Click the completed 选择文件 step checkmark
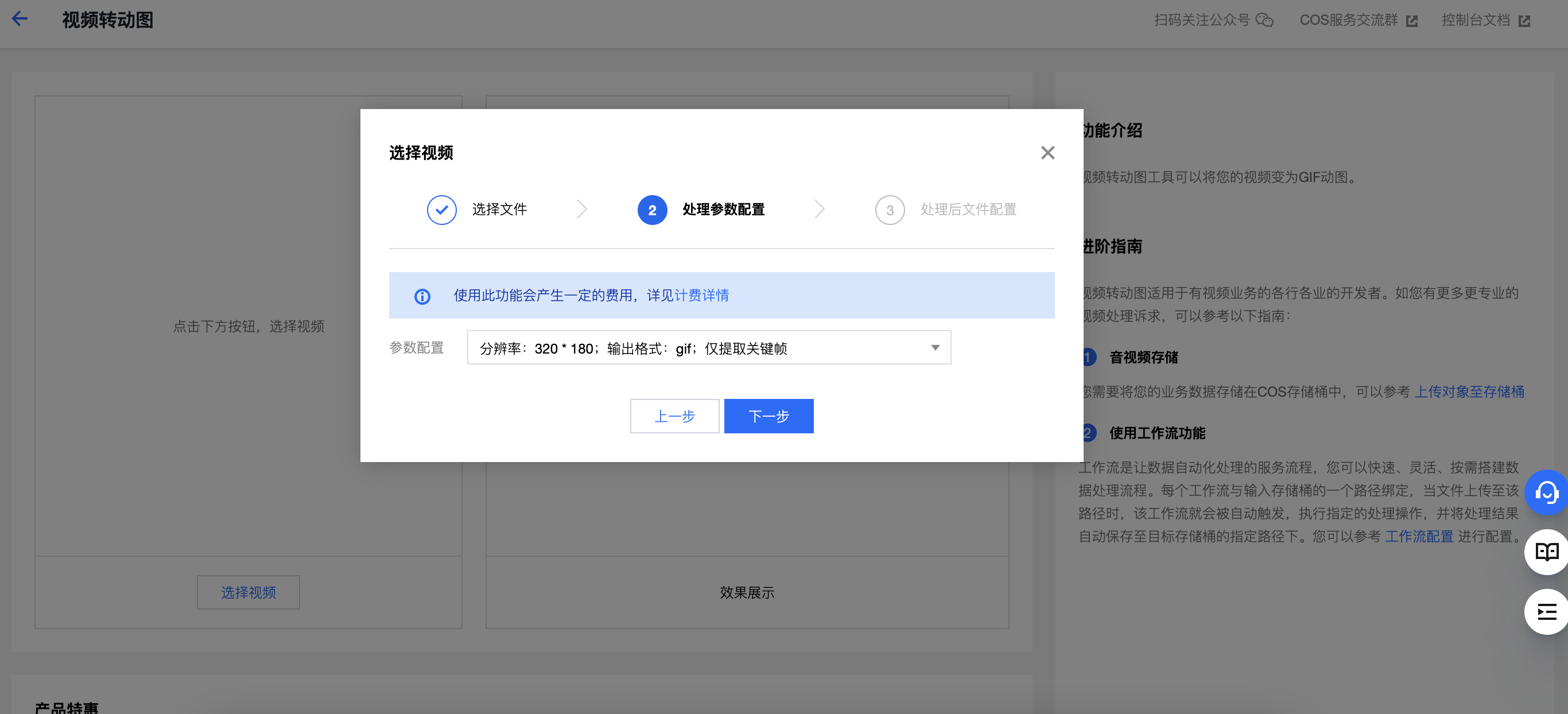This screenshot has width=1568, height=714. 441,210
